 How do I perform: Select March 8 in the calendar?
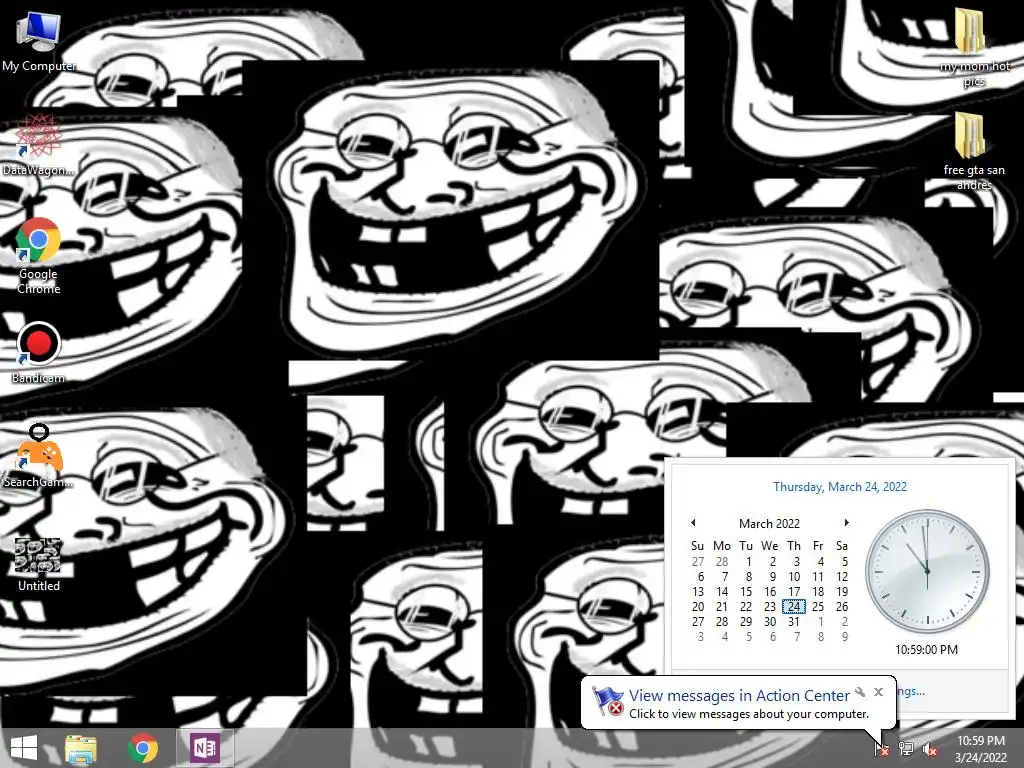pos(748,577)
